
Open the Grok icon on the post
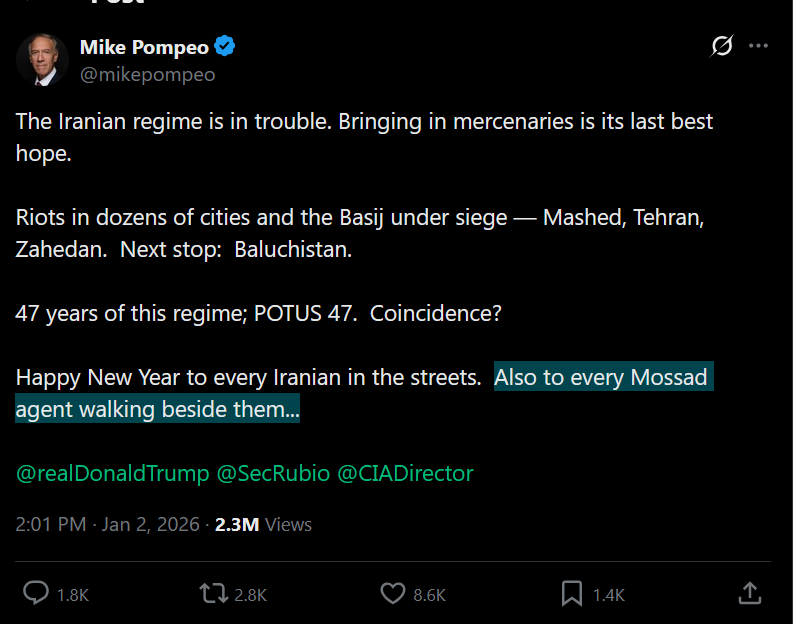(x=721, y=46)
